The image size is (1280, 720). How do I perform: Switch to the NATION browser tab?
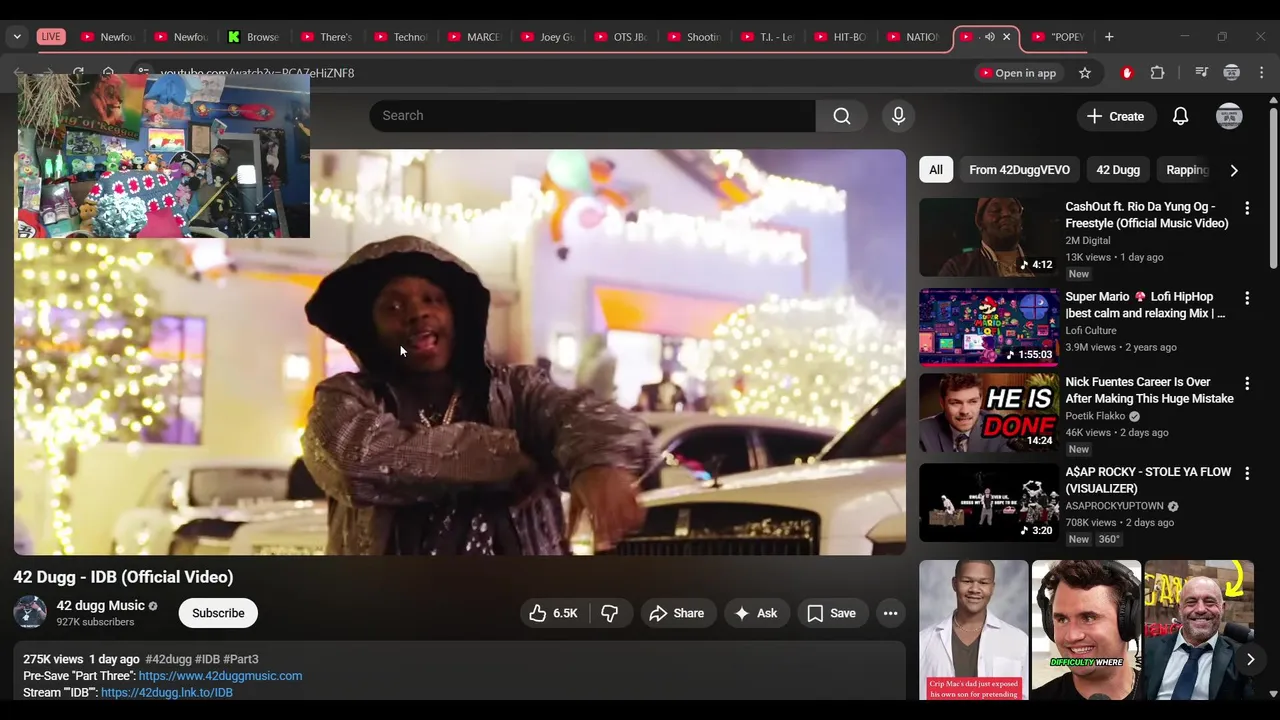point(913,37)
